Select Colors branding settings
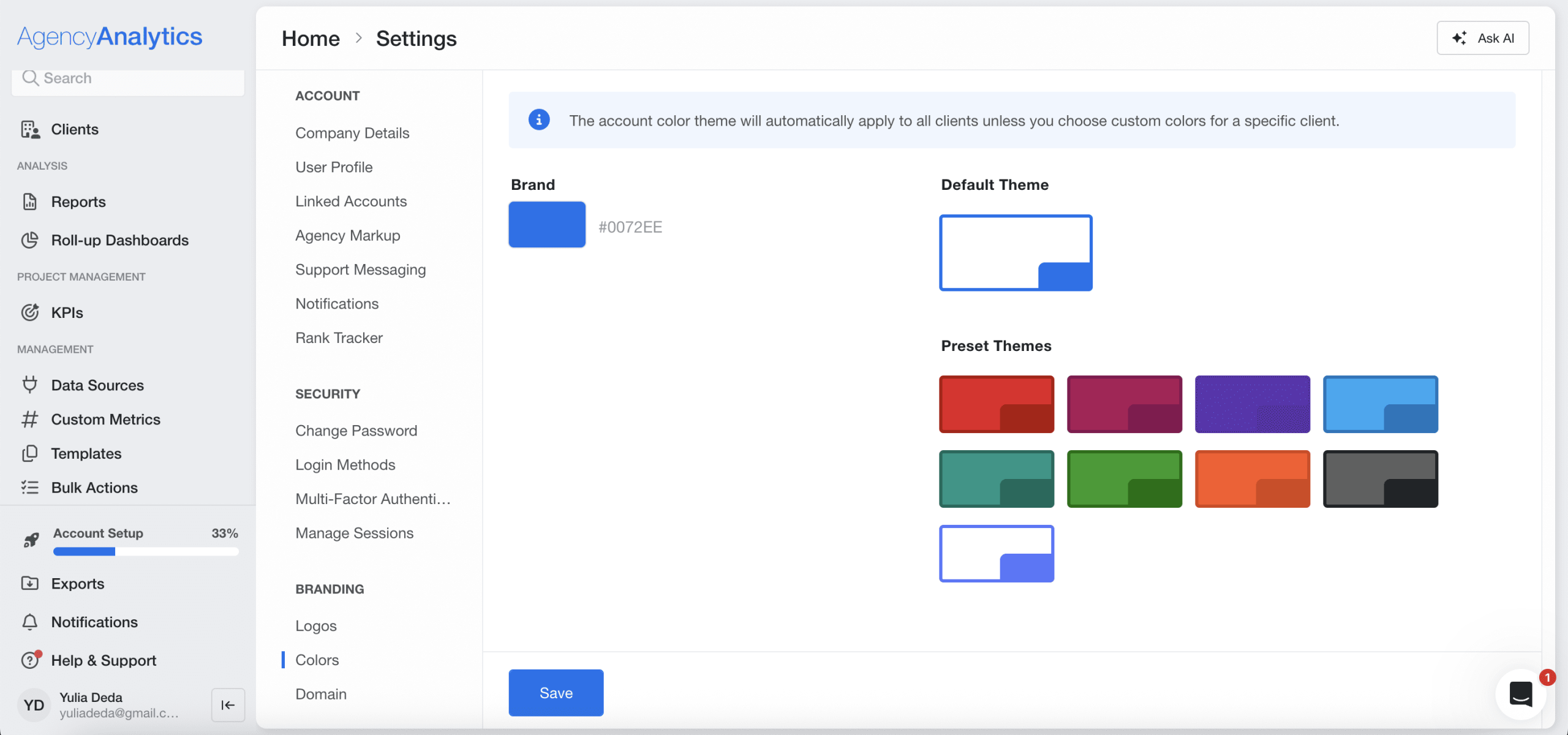This screenshot has height=735, width=1568. 317,660
